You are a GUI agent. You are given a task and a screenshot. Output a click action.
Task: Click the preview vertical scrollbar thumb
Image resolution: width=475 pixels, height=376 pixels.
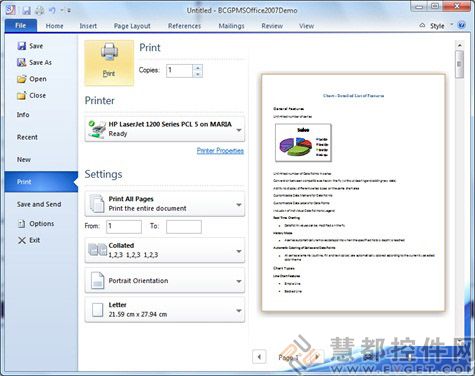point(460,64)
